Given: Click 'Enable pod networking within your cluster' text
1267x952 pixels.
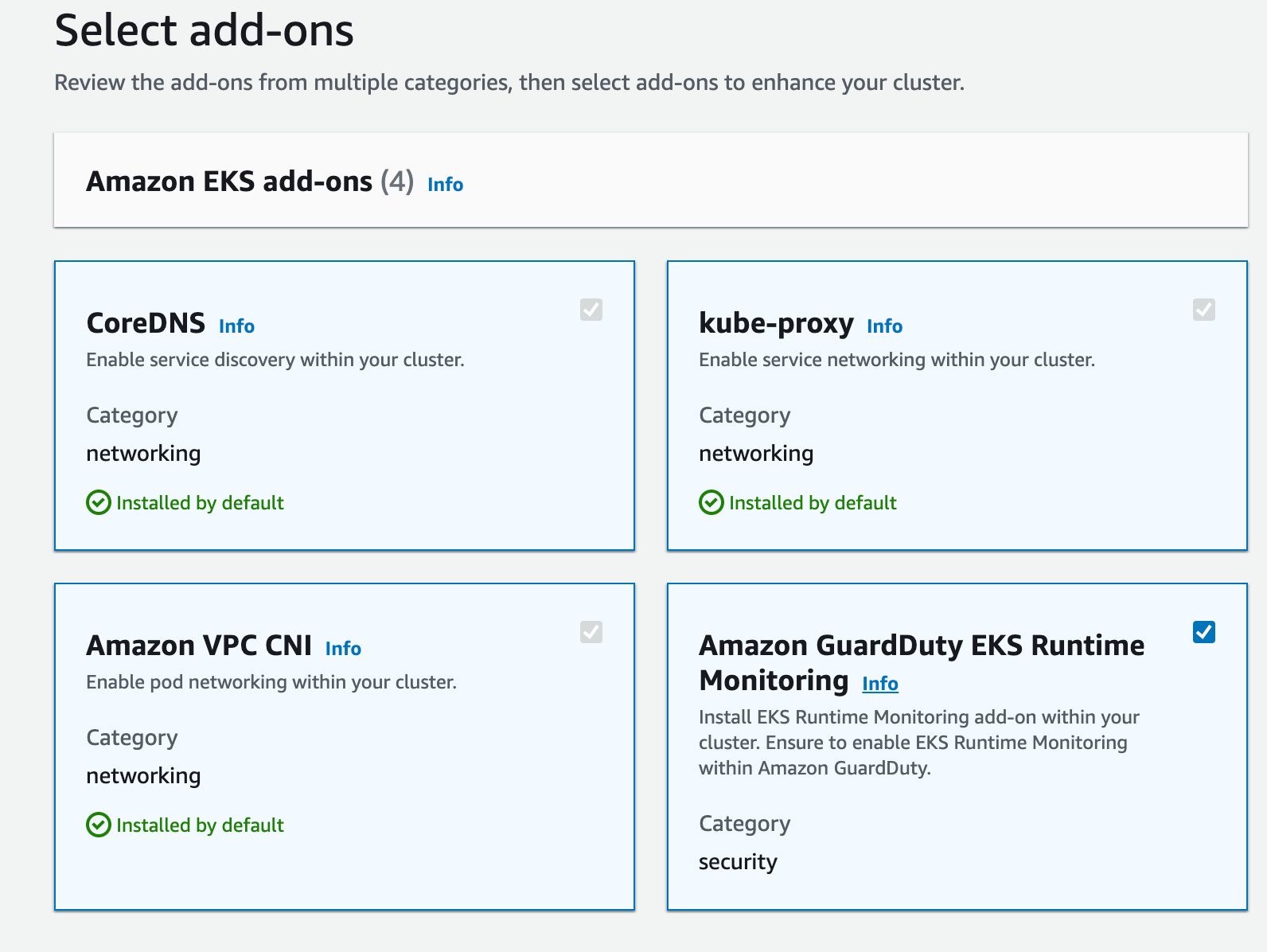Looking at the screenshot, I should click(x=271, y=682).
